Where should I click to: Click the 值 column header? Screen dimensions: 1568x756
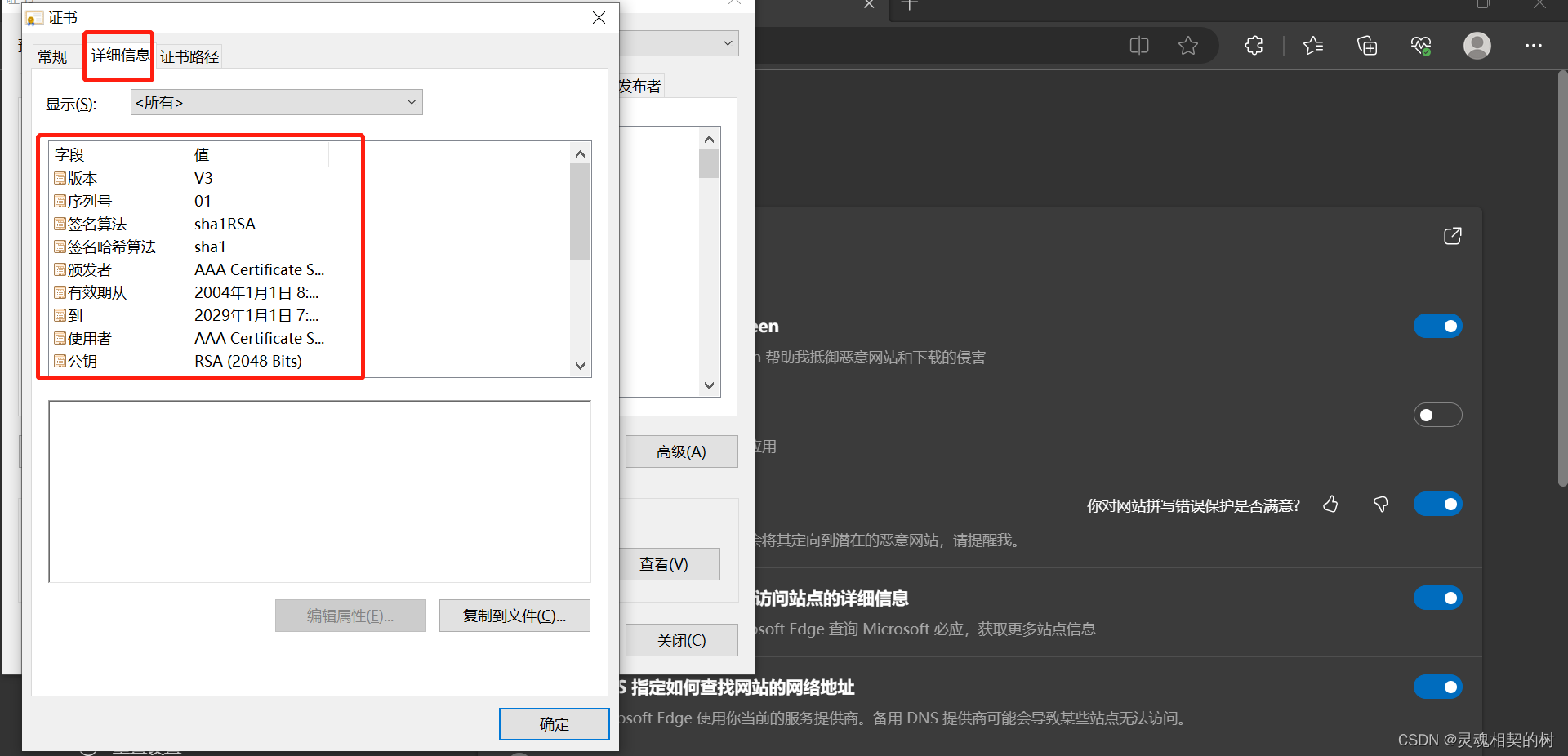(x=259, y=154)
